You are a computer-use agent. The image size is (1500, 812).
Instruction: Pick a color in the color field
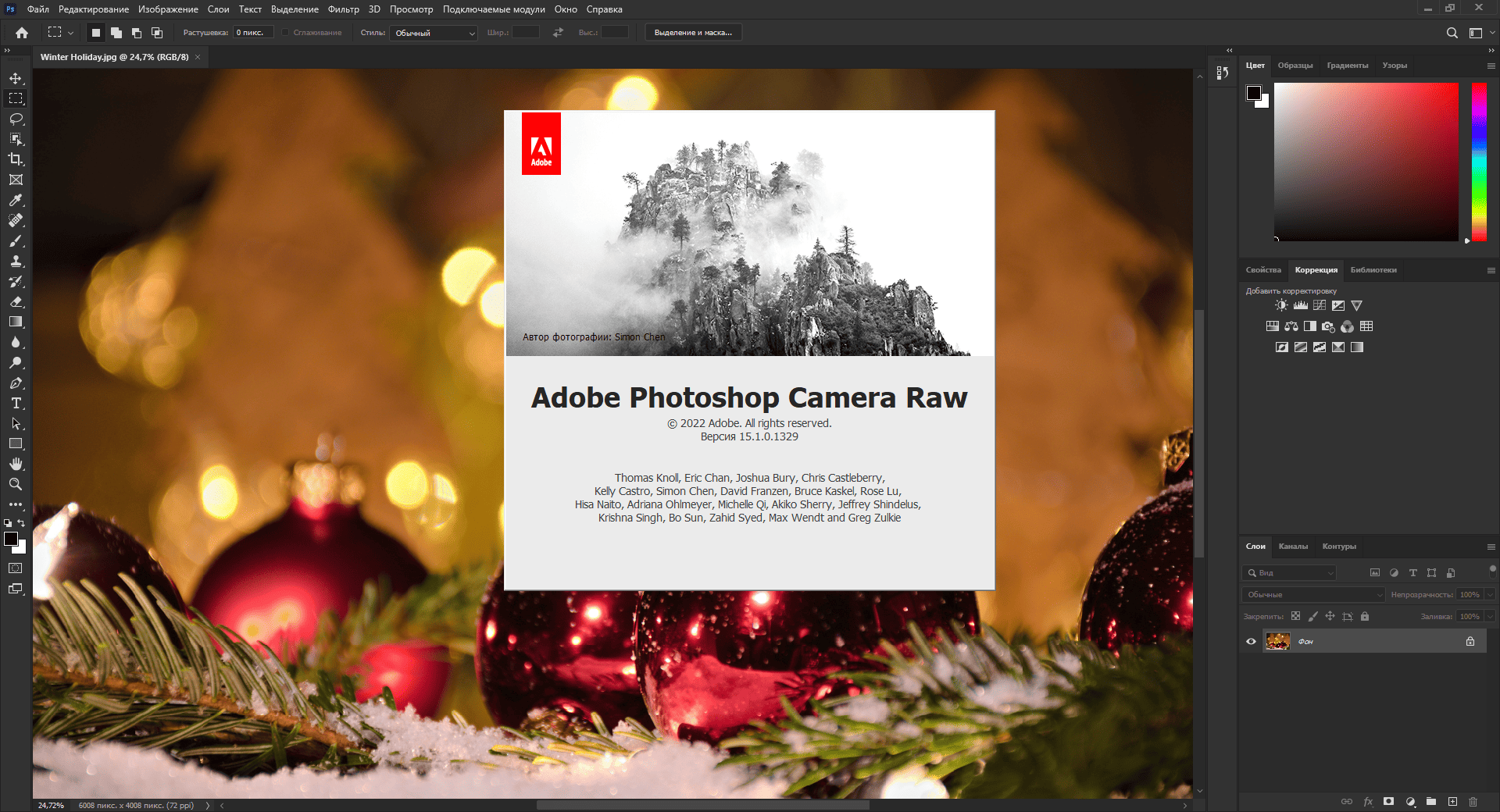click(1366, 162)
